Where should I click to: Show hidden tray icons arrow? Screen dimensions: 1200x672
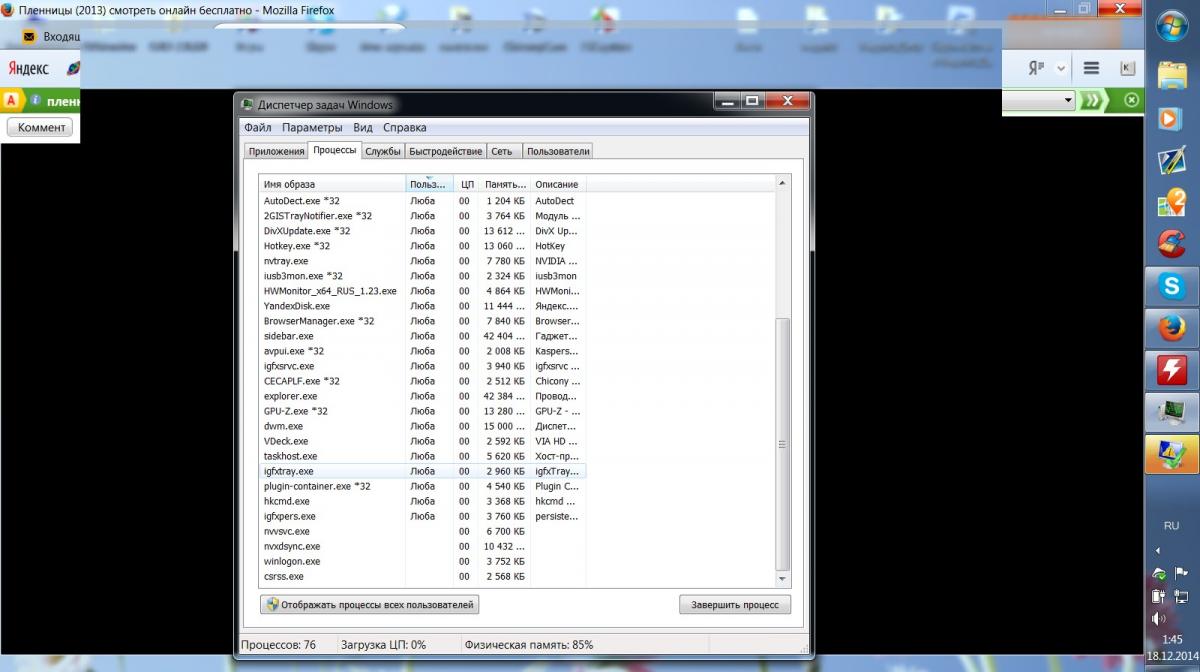pyautogui.click(x=1158, y=551)
